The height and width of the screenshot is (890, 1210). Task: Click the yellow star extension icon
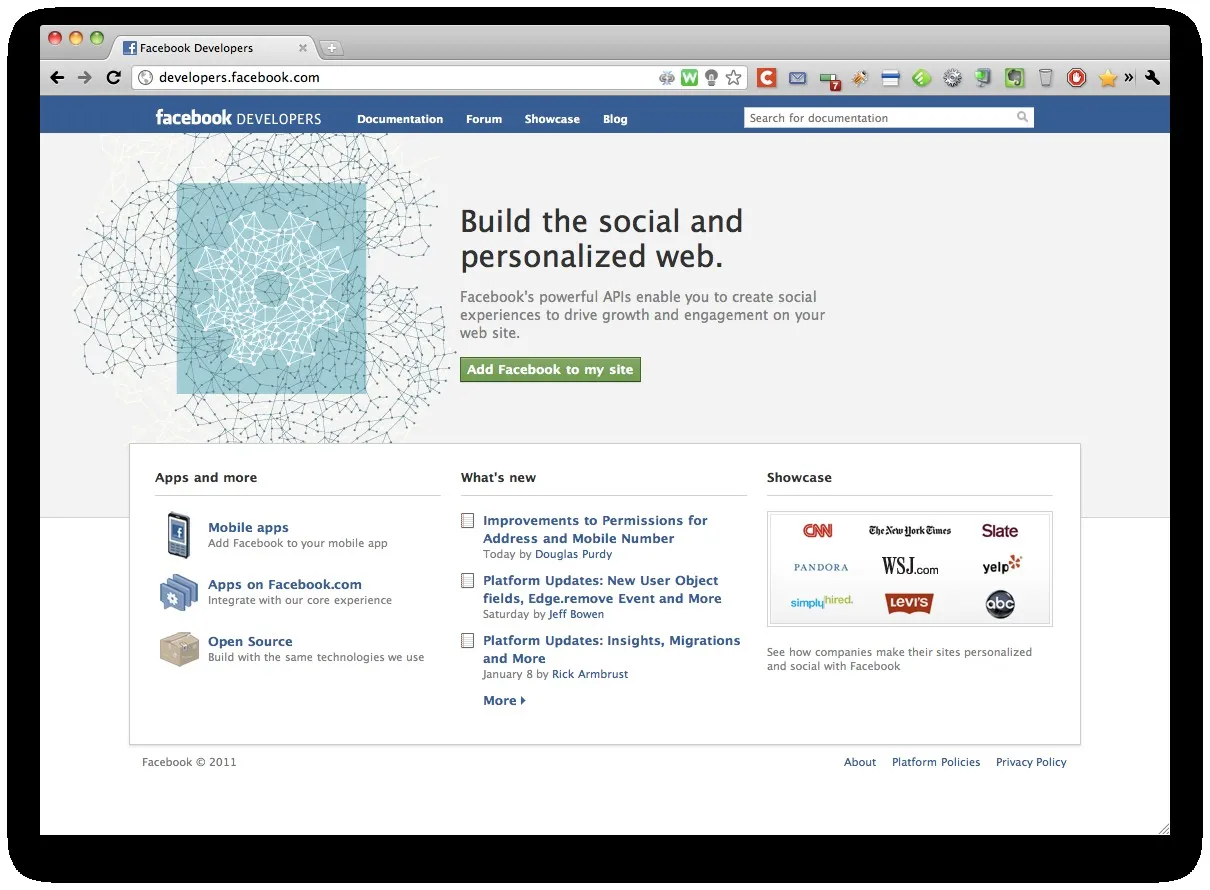click(x=1107, y=78)
